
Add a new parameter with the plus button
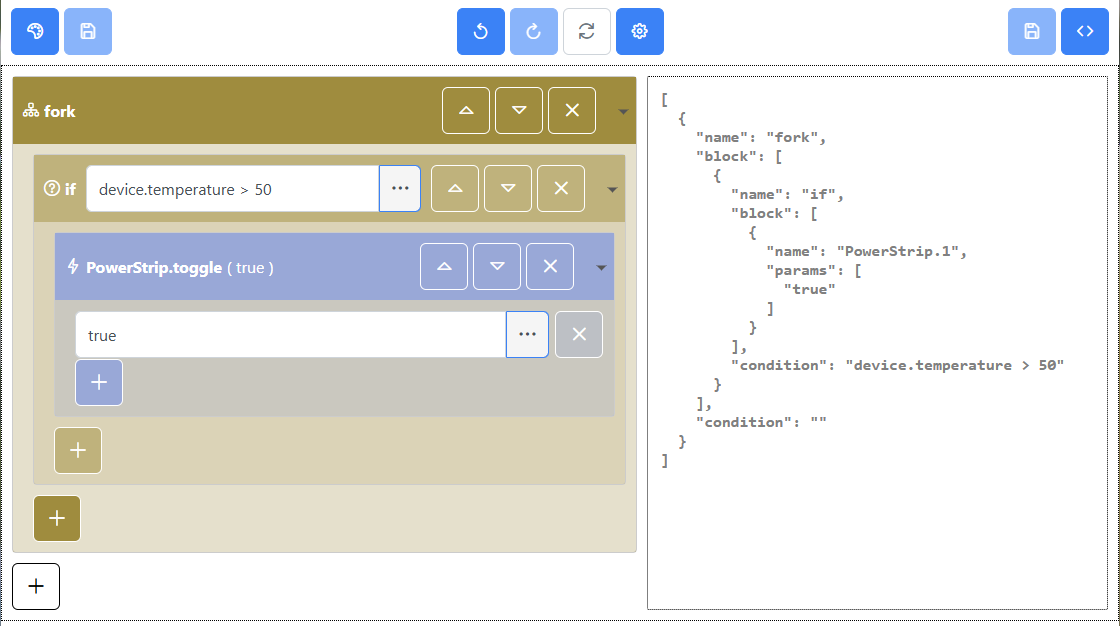98,382
